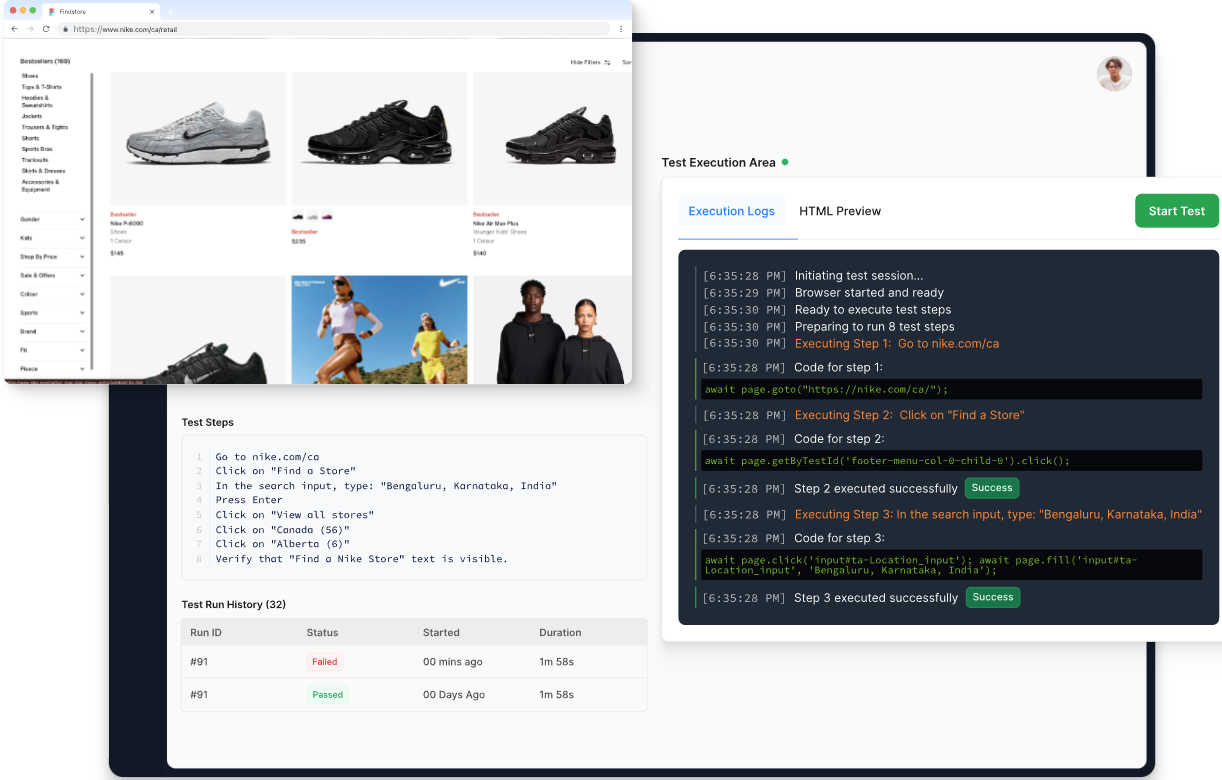Image resolution: width=1222 pixels, height=780 pixels.
Task: Open the Trousers & Tights category
Action: click(x=45, y=127)
